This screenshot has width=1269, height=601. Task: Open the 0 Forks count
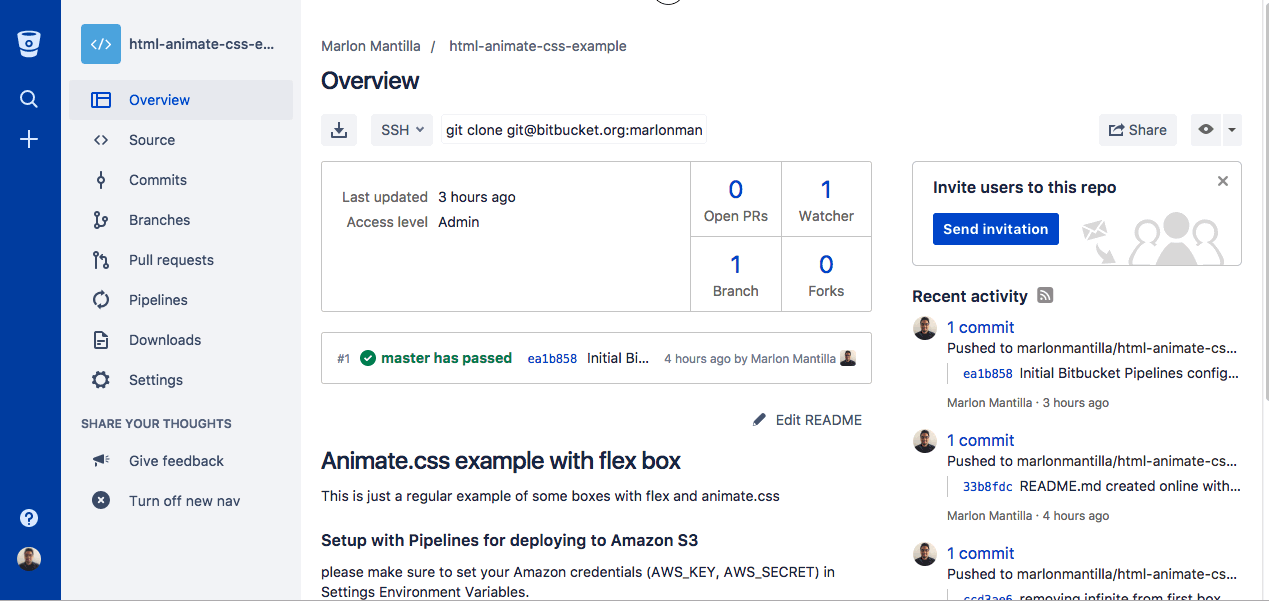pos(826,275)
